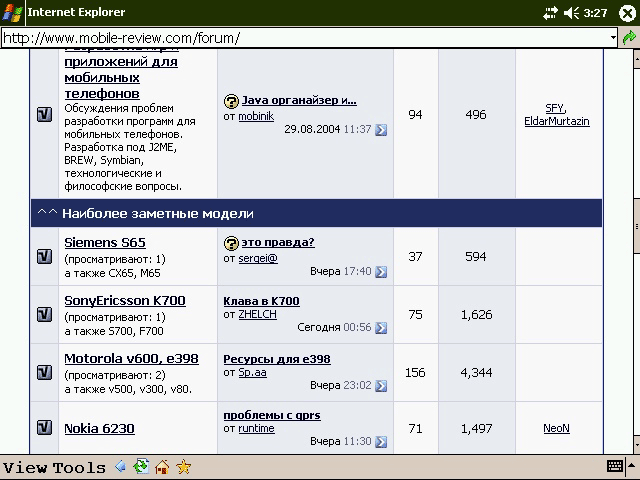Open the это правда? thread
This screenshot has height=480, width=640.
(x=278, y=242)
